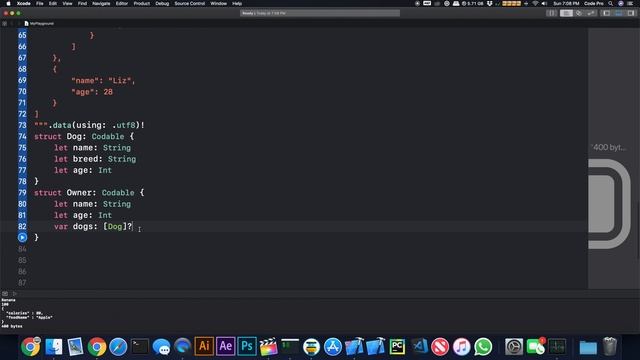Run playground up to line 83
Screen dimensions: 640x360
[x=22, y=237]
